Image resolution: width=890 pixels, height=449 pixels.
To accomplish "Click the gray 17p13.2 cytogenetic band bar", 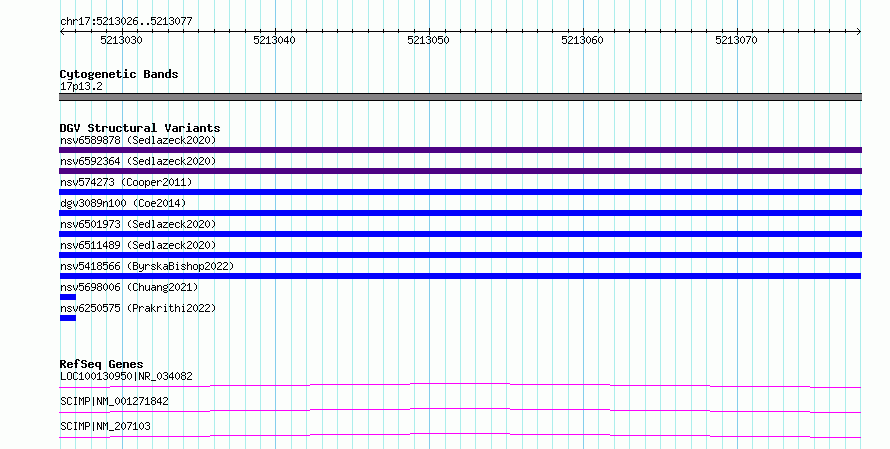I will coord(460,97).
